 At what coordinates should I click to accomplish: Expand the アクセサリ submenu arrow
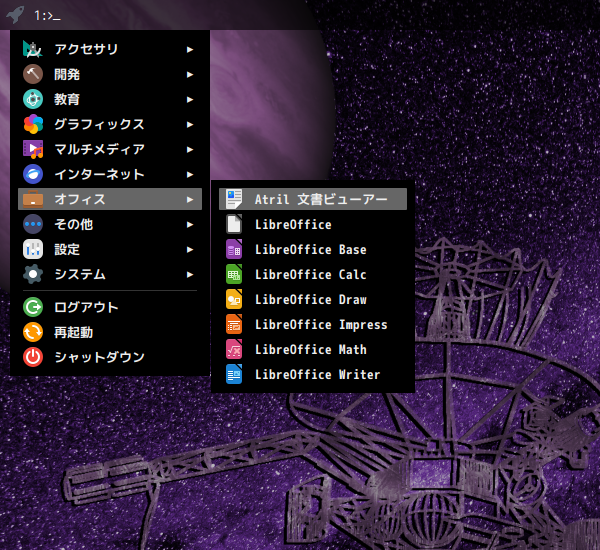pyautogui.click(x=190, y=49)
